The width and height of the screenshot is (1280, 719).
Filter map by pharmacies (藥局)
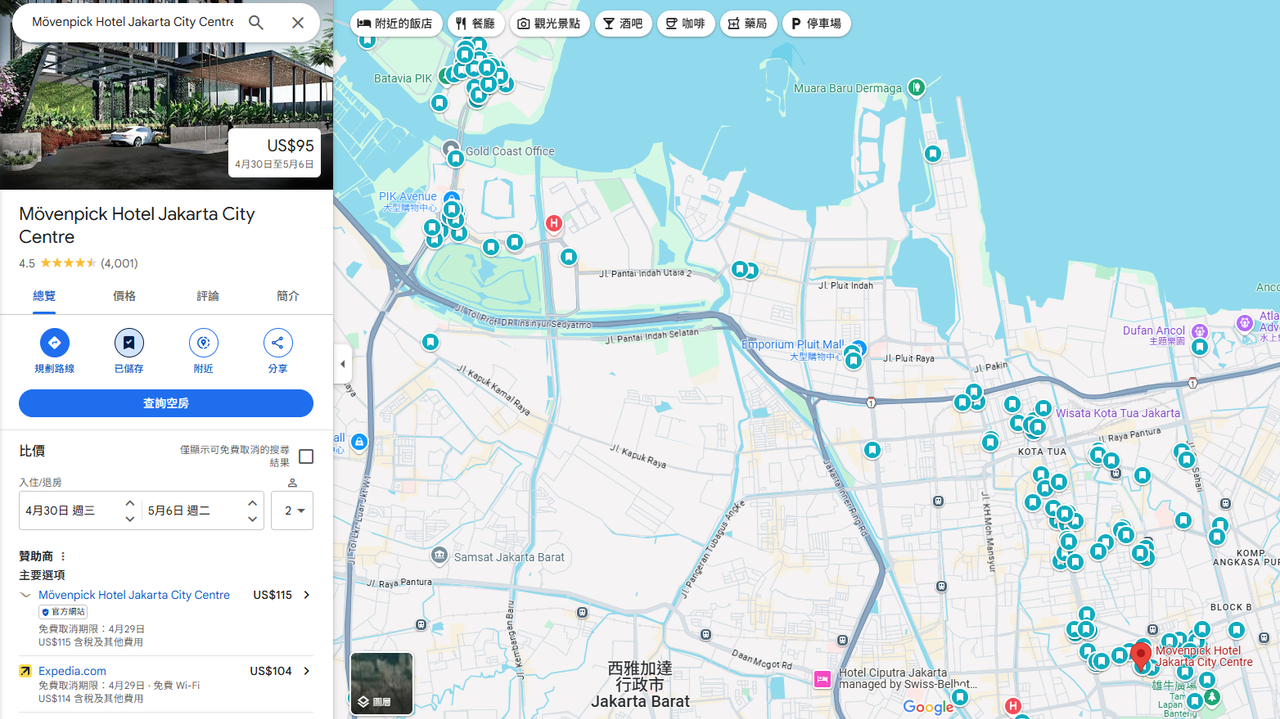pos(749,23)
